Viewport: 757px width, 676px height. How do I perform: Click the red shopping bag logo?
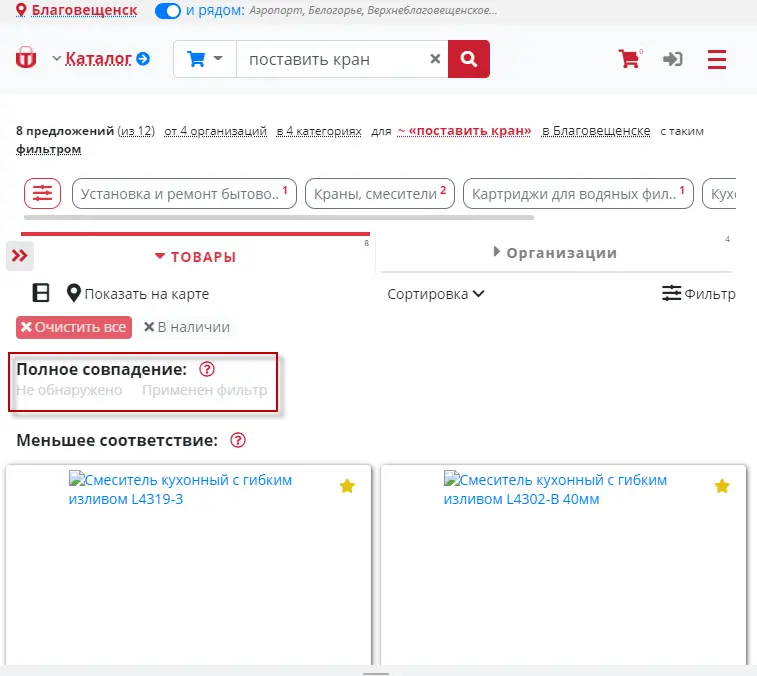pyautogui.click(x=26, y=58)
